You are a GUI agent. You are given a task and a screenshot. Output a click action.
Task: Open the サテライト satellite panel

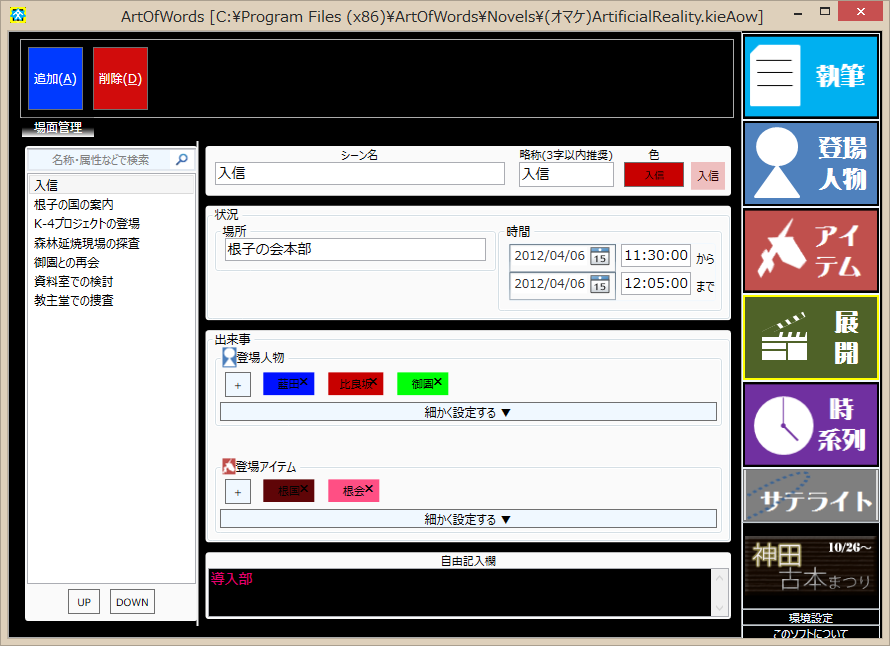(810, 500)
